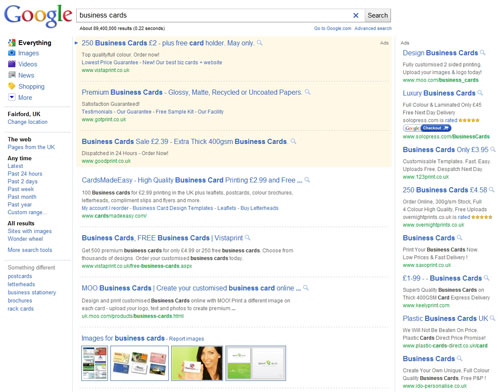Click magnifier beside Design Business Cards ad
Image resolution: width=500 pixels, height=392 pixels.
click(482, 53)
